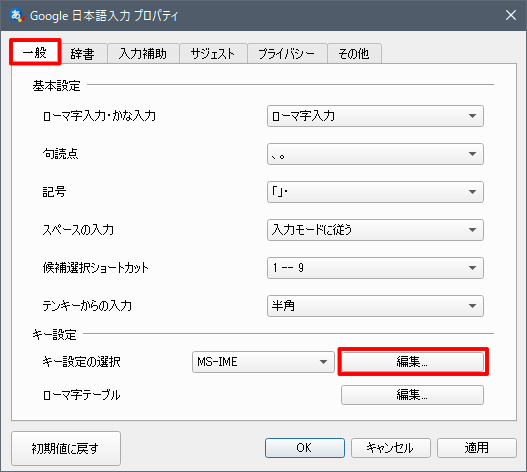Open the 入力補助 tab
The height and width of the screenshot is (472, 527).
[143, 54]
